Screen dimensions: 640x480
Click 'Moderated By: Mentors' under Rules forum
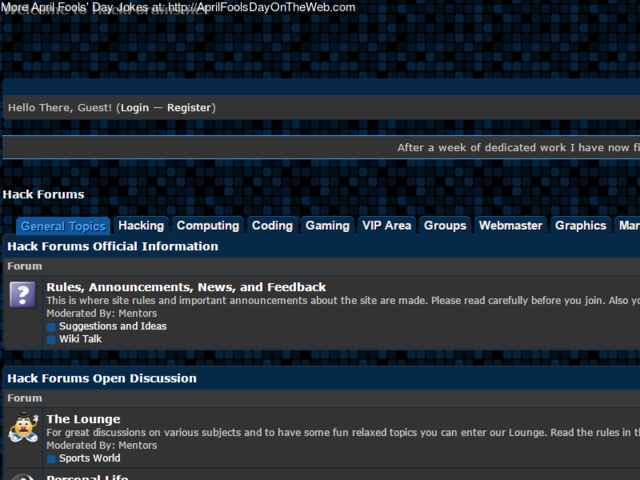coord(102,313)
